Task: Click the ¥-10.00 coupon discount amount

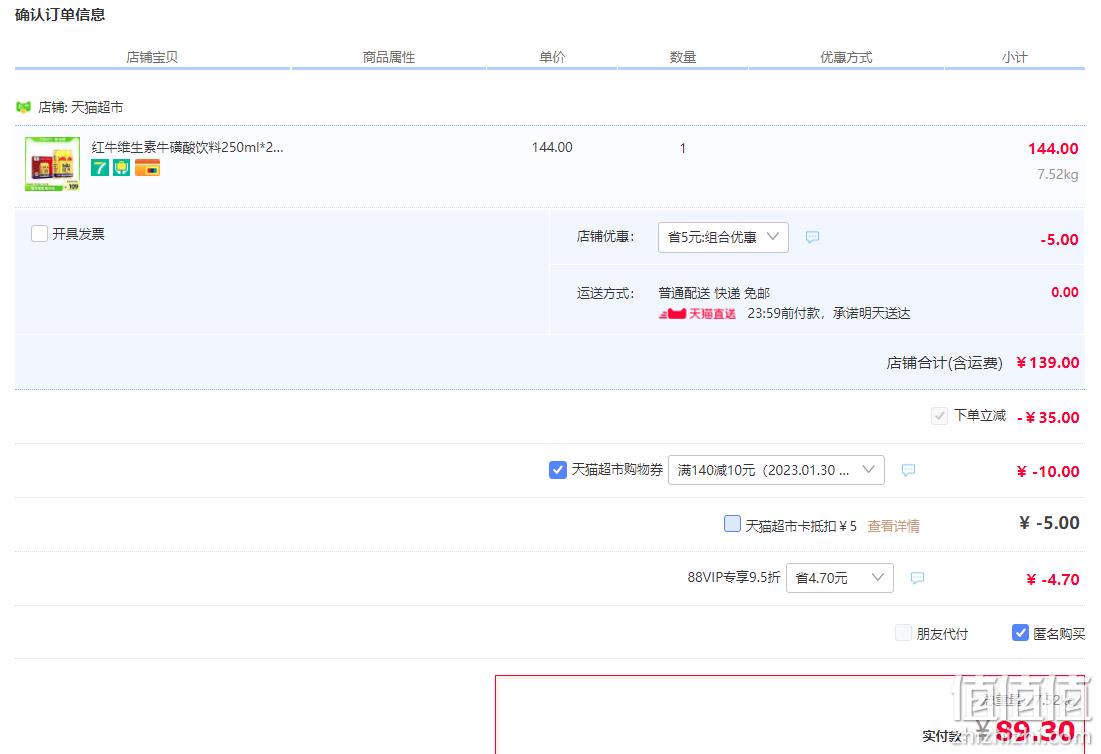Action: [1048, 472]
